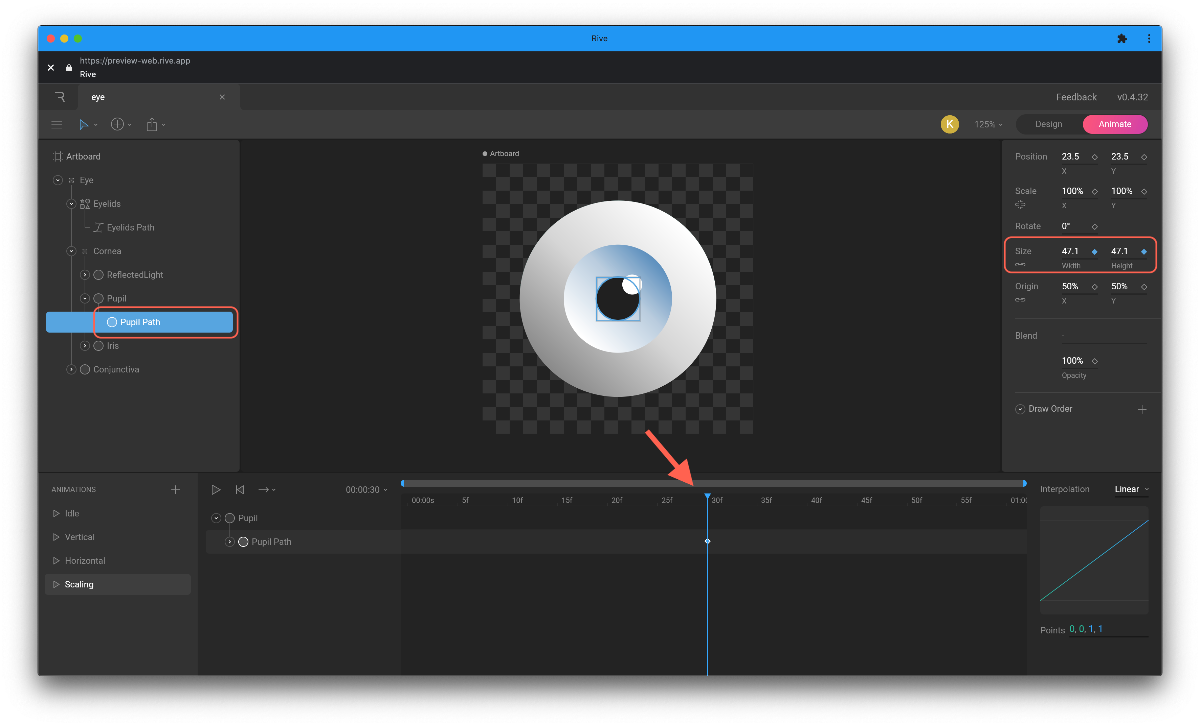Expand Pupil Path row in timeline

[230, 542]
